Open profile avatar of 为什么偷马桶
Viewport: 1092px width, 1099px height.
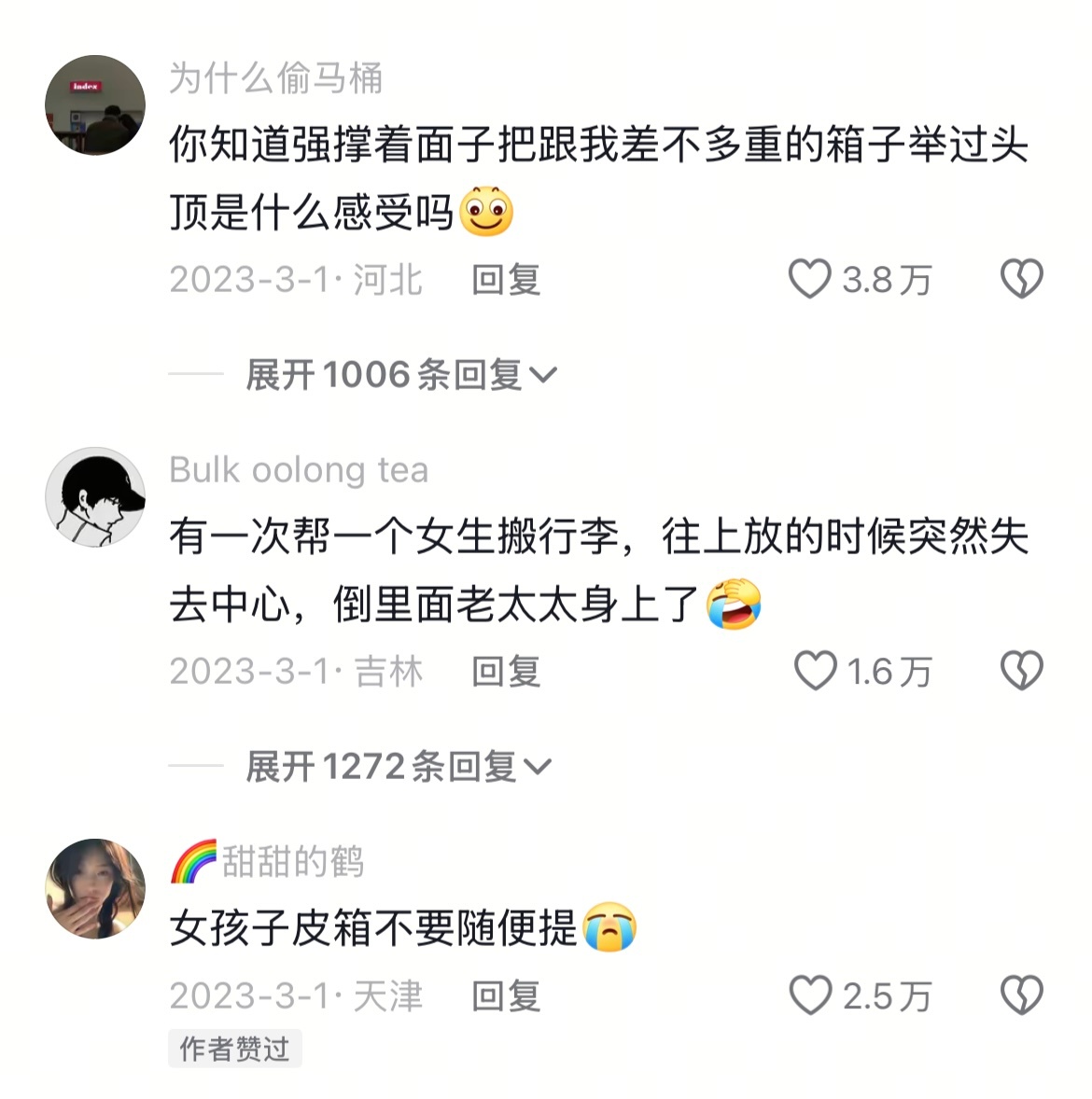(95, 105)
